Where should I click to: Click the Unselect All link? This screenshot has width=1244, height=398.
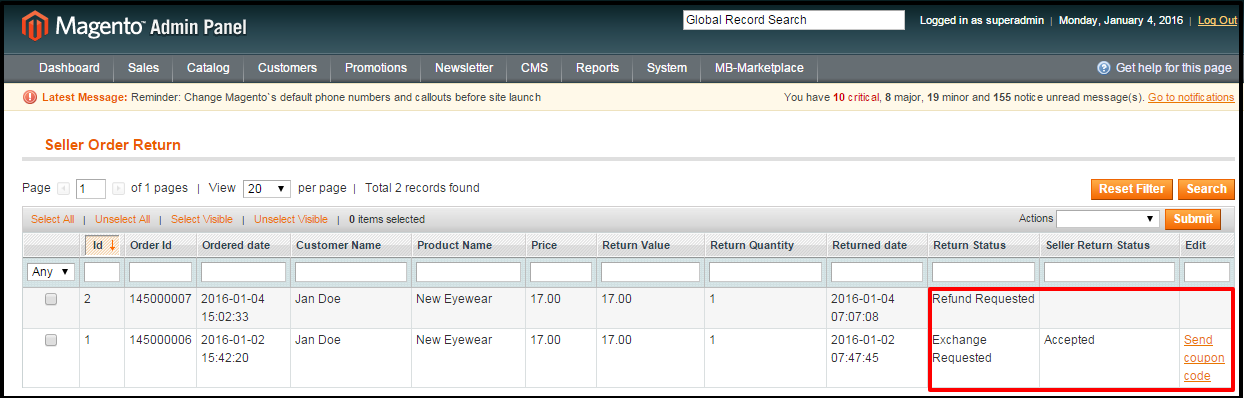tap(122, 219)
